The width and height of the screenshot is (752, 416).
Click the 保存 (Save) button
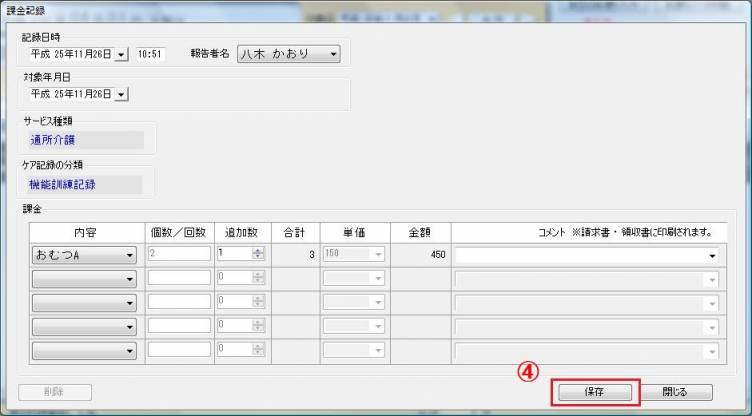pos(593,392)
